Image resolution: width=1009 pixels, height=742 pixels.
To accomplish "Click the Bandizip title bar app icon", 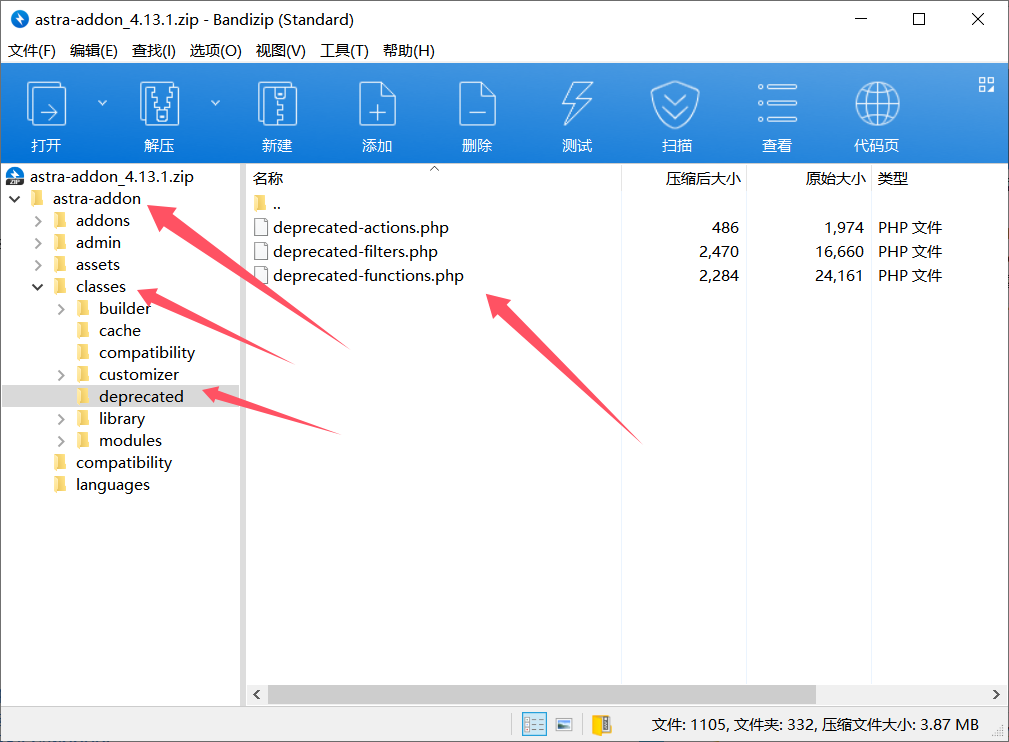I will click(x=20, y=19).
